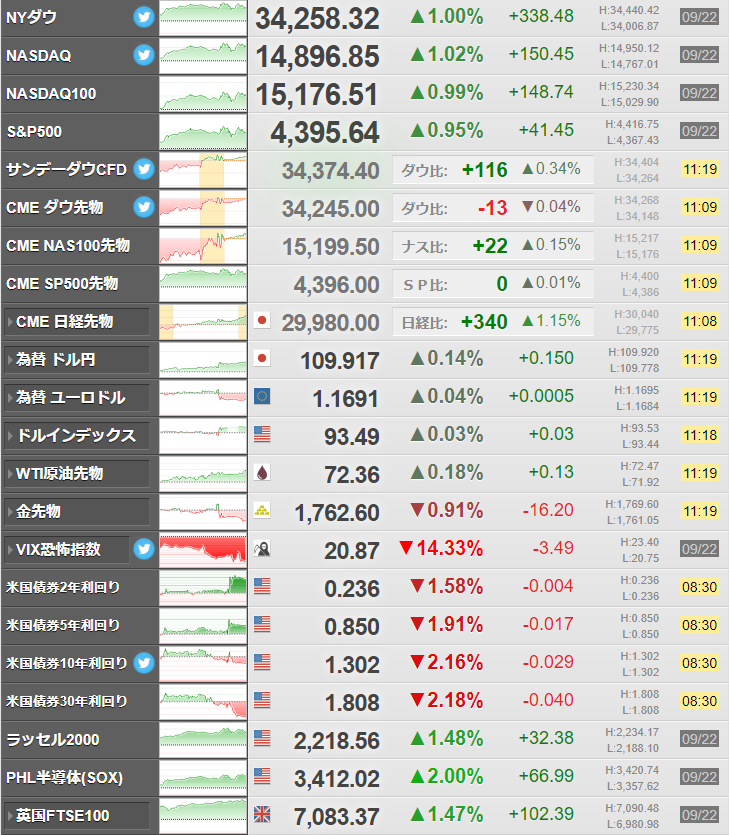This screenshot has height=835, width=729.
Task: Expand the VIX恐怖指数 entry
Action: click(67, 550)
